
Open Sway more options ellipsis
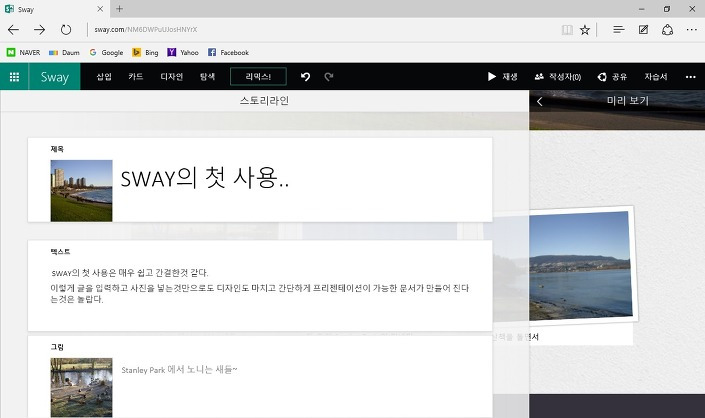click(691, 77)
